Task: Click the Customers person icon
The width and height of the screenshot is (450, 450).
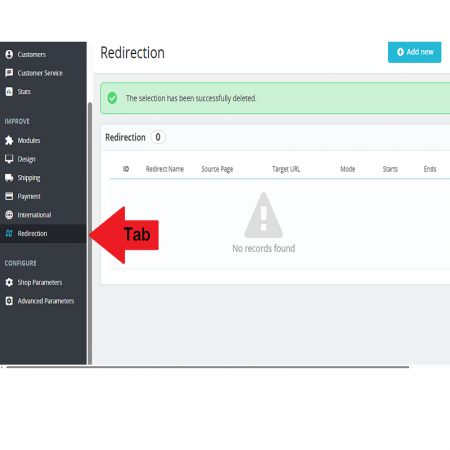Action: pyautogui.click(x=9, y=54)
